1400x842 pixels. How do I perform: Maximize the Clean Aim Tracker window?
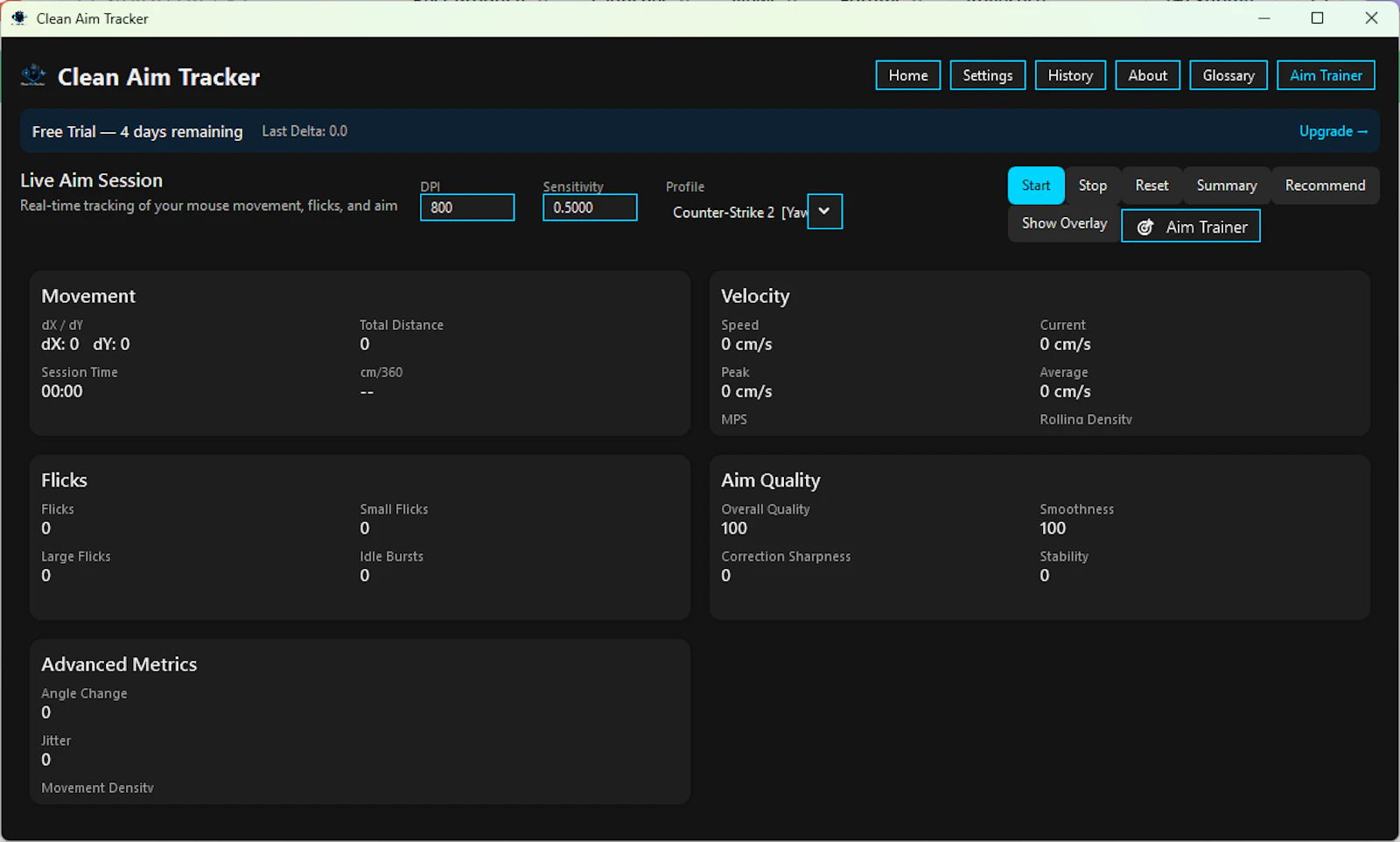1318,18
